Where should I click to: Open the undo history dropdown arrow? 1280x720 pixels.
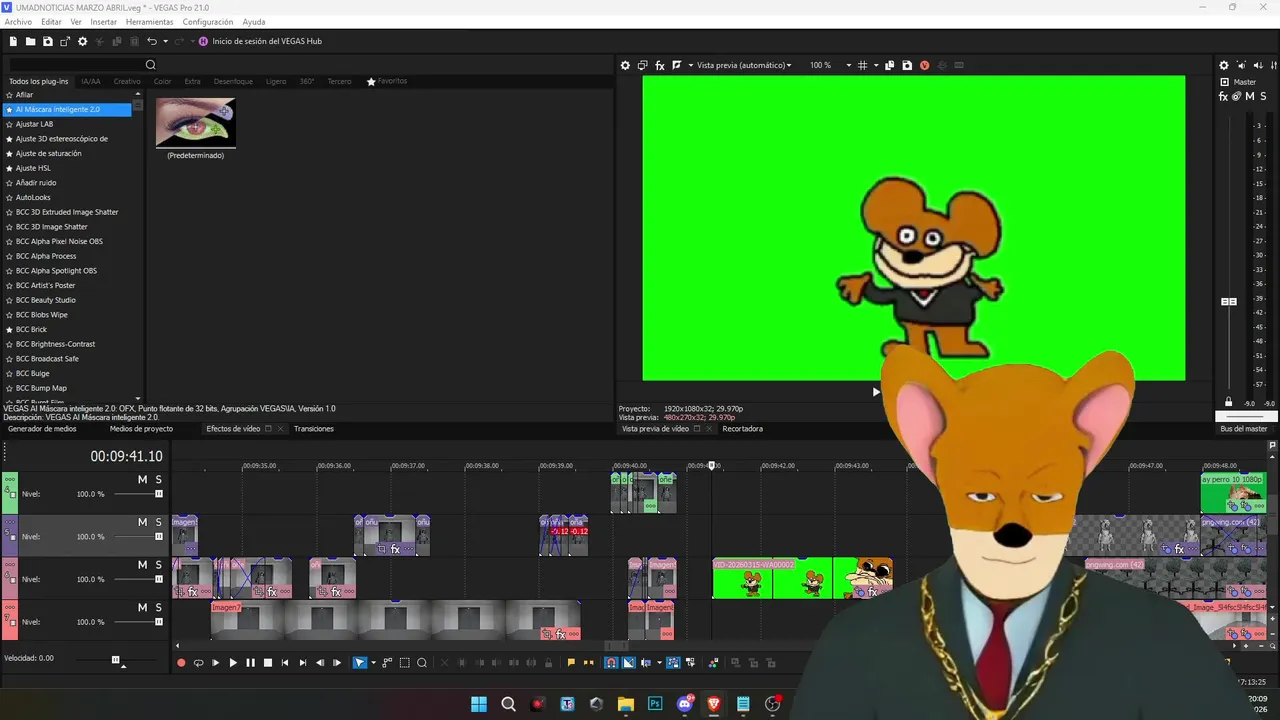tap(165, 41)
